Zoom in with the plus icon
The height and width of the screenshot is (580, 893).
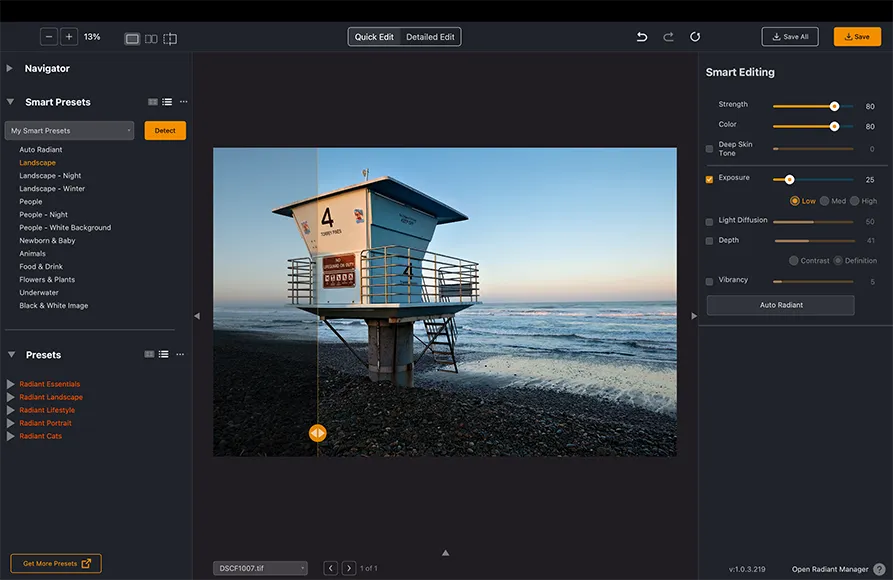(x=69, y=37)
